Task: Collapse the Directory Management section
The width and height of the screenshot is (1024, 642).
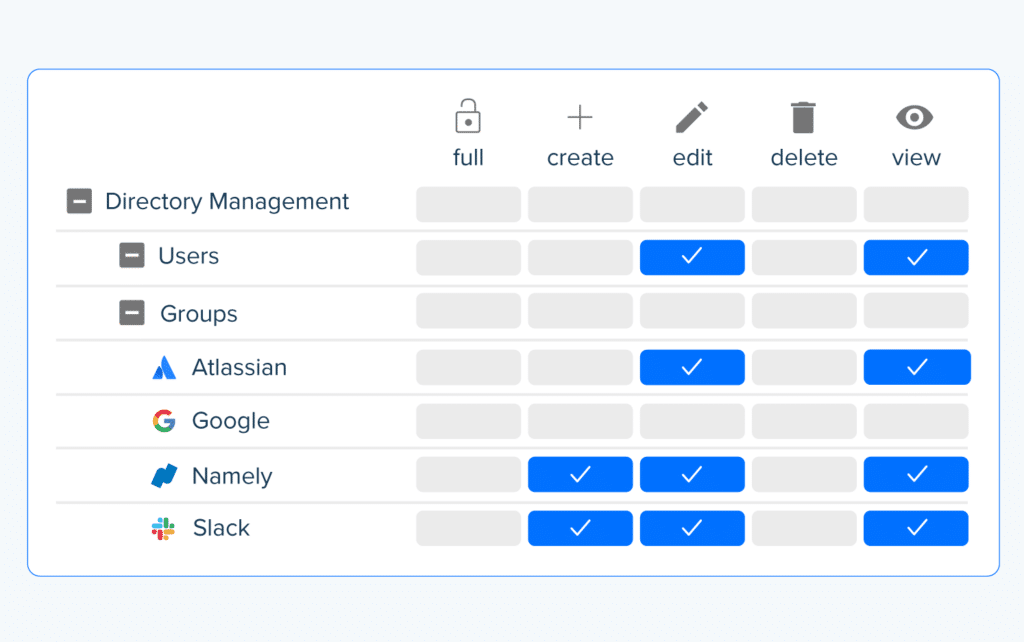Action: click(79, 200)
